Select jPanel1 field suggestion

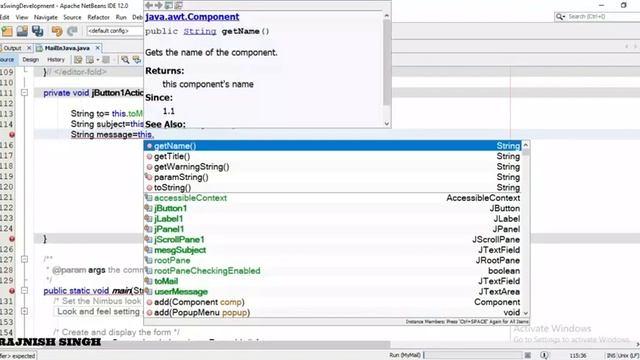point(333,229)
